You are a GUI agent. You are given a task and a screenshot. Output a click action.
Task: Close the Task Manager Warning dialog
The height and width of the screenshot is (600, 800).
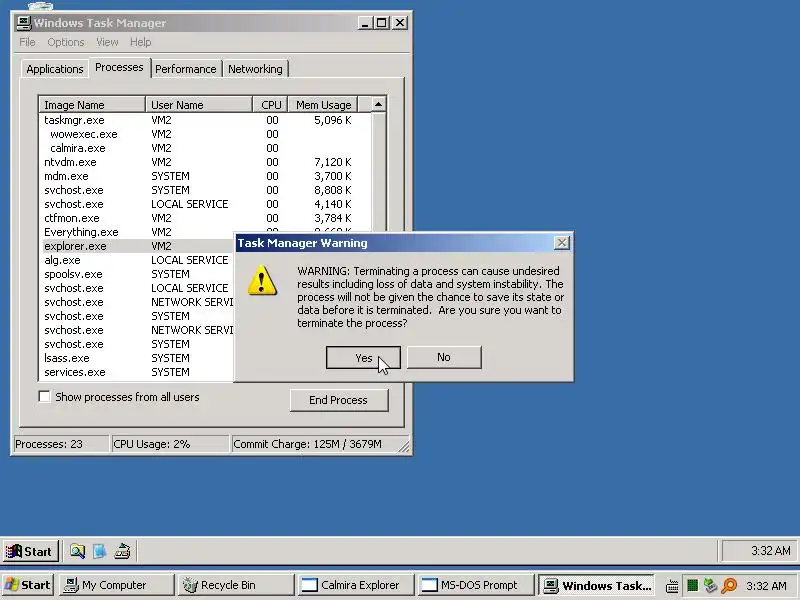point(562,243)
